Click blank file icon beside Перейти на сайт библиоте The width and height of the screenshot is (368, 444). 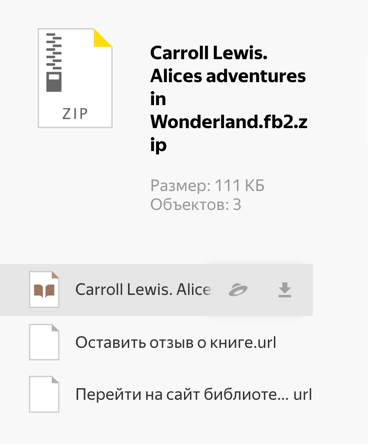[x=44, y=395]
